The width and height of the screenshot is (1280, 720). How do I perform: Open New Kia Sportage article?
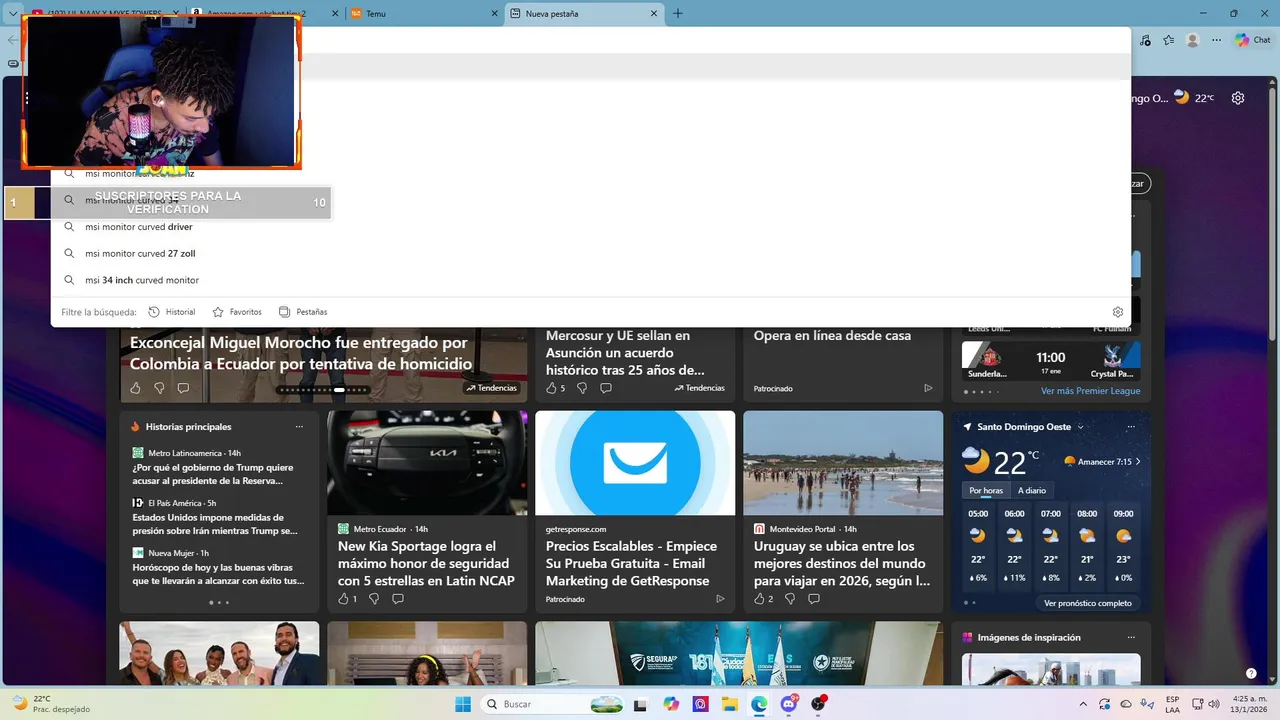click(426, 563)
